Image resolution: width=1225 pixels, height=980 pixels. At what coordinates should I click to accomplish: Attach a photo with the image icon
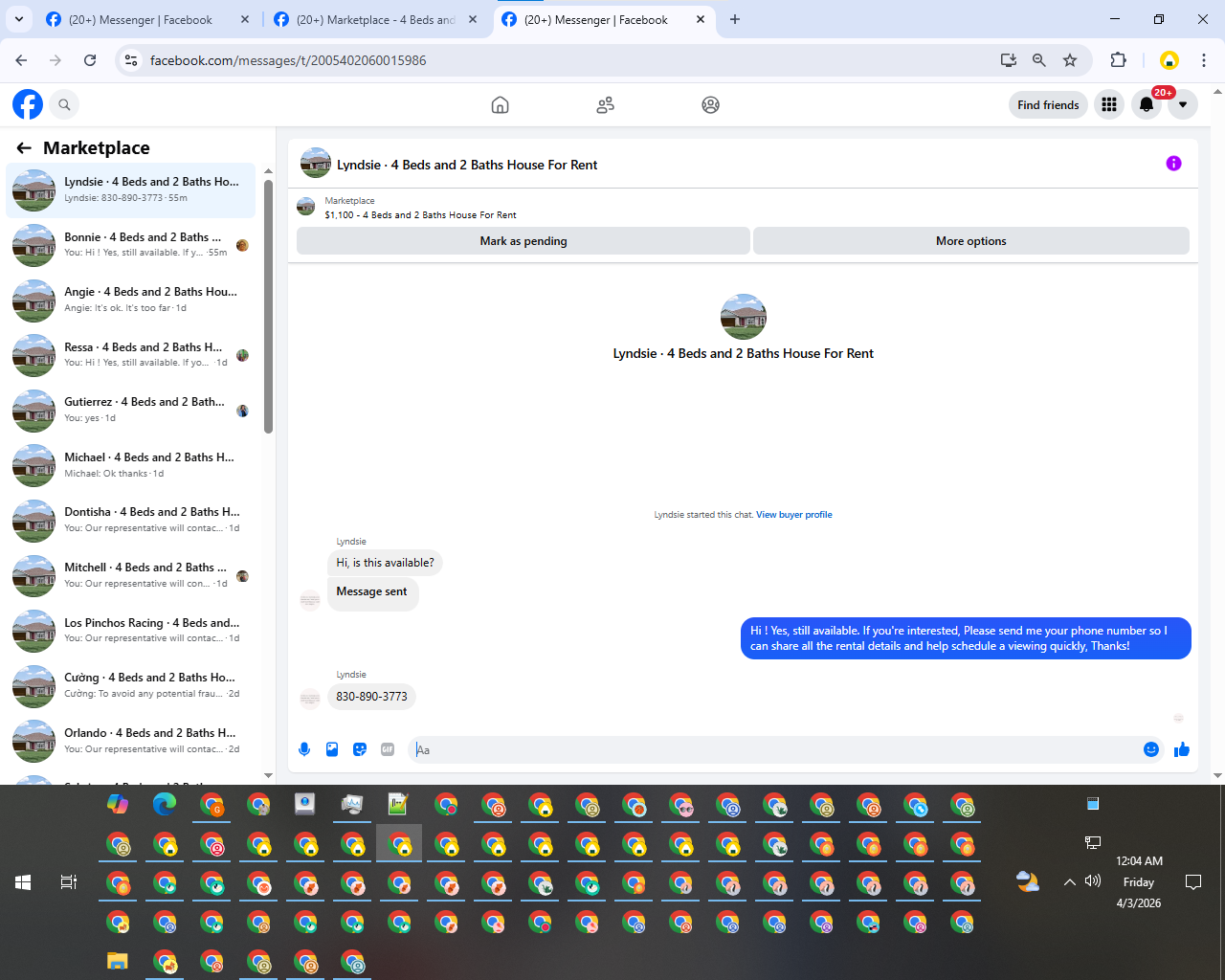(x=332, y=749)
